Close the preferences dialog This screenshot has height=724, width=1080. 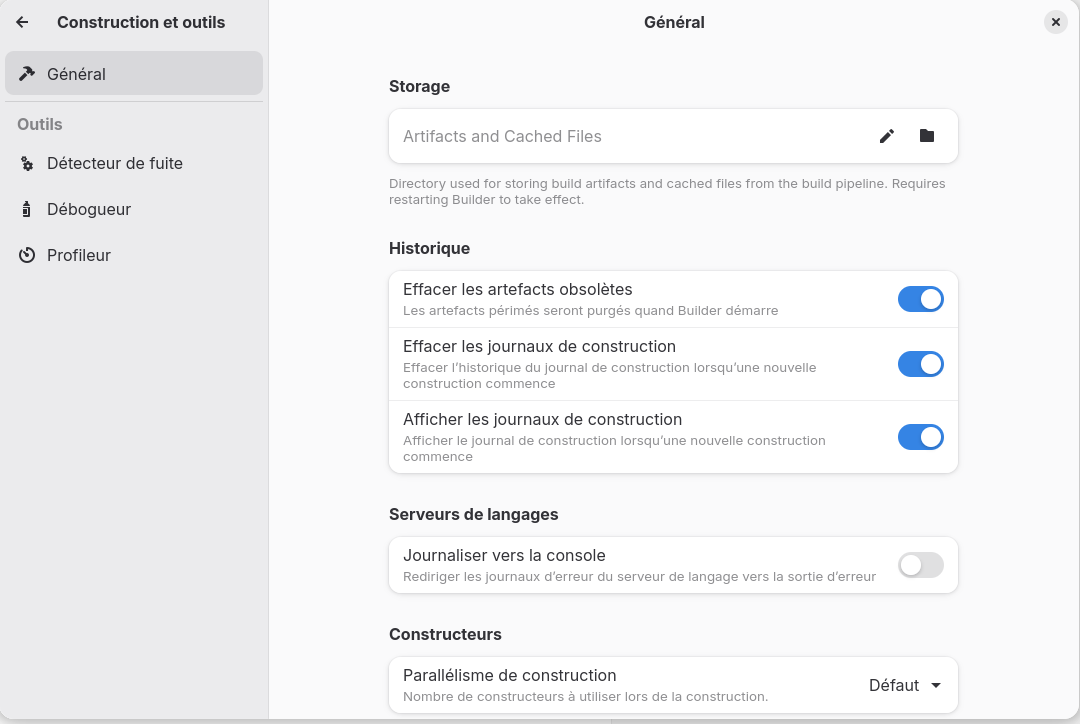(x=1055, y=22)
